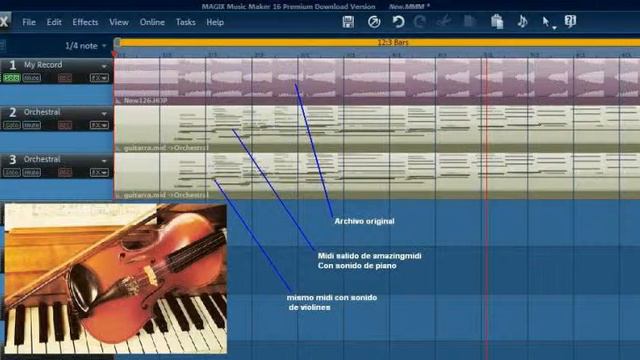Toggle Solo on track 3 Orchestral
The image size is (640, 360).
pyautogui.click(x=11, y=173)
